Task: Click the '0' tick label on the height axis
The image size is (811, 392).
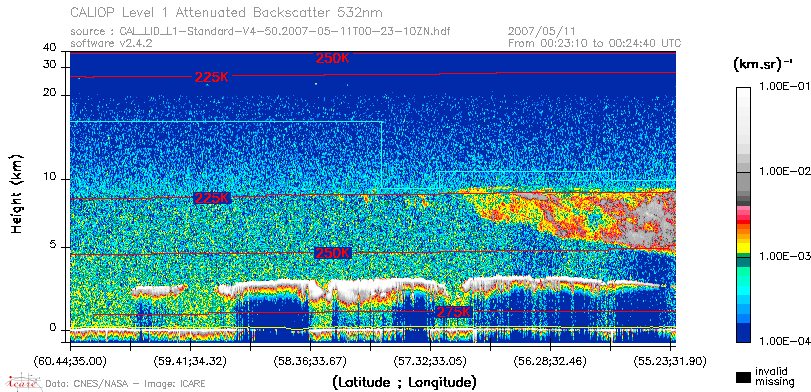Action: [53, 328]
